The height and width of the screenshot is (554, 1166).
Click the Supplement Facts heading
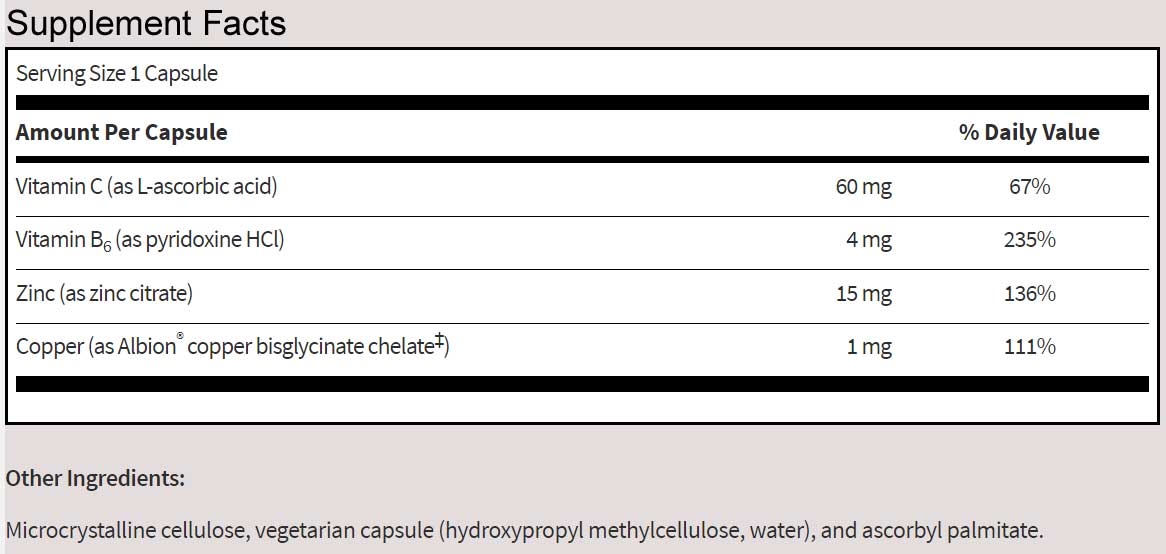(146, 22)
